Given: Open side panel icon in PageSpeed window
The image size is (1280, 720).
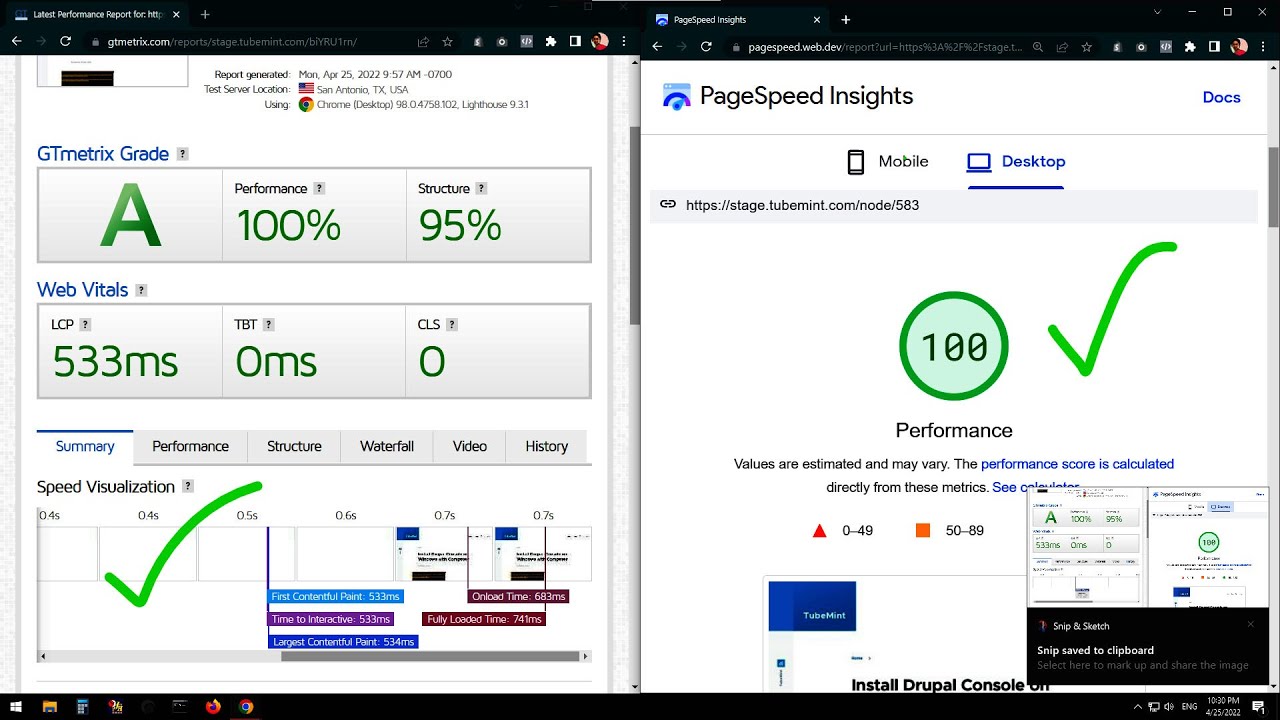Looking at the screenshot, I should click(1214, 47).
